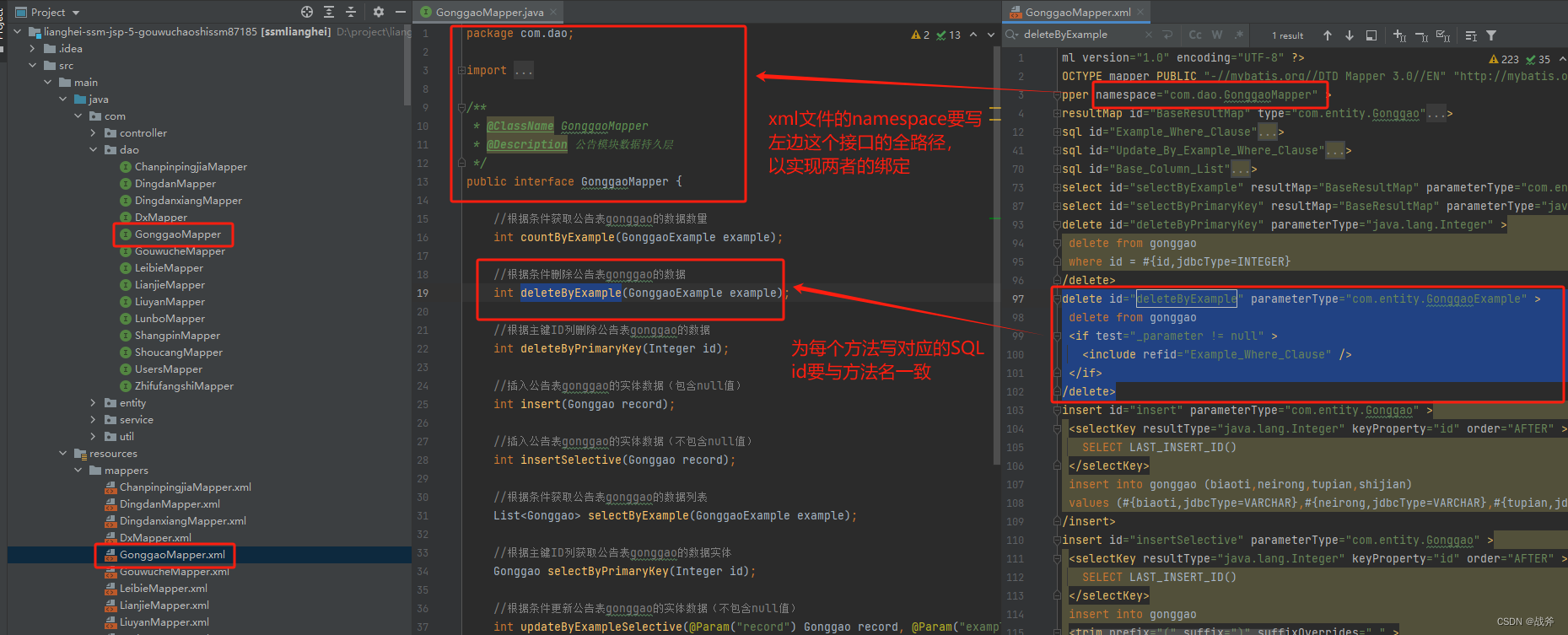The height and width of the screenshot is (635, 1568).
Task: Collapse the java folder in tree
Action: click(63, 100)
